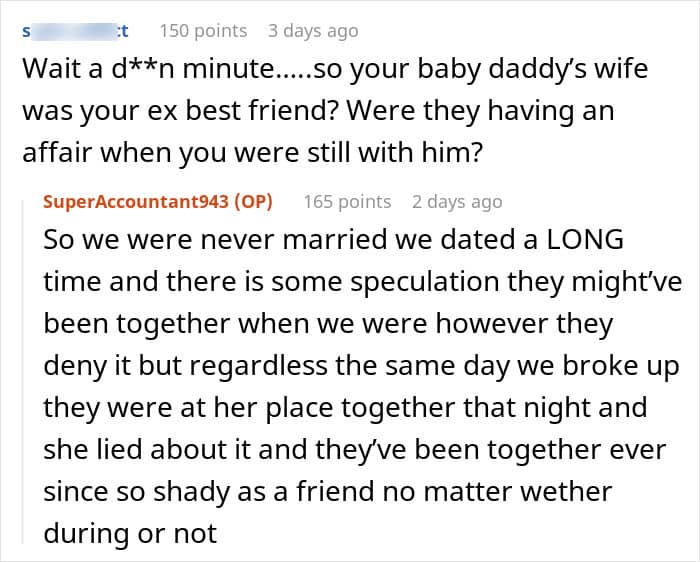Click the line "time and there is some speculation"
Image resolution: width=700 pixels, height=562 pixels.
coord(362,282)
